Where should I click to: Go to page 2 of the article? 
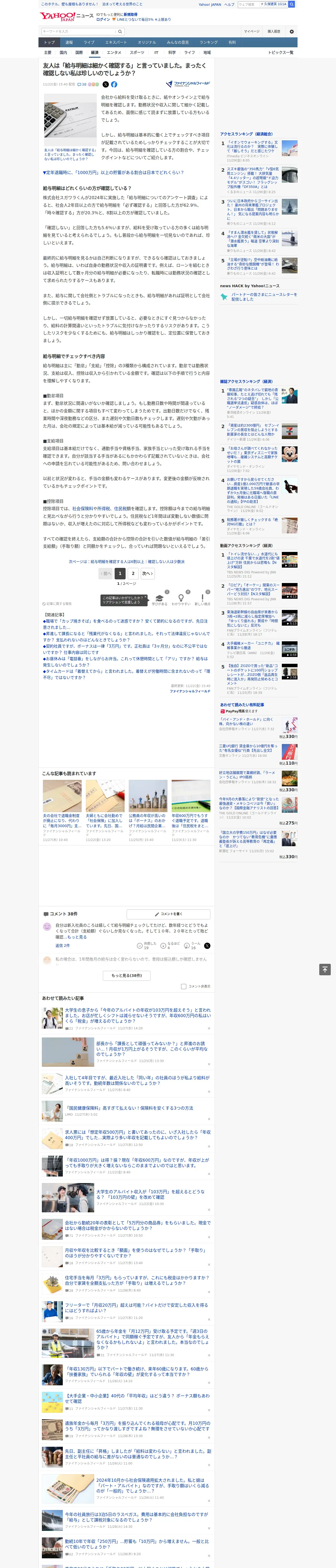point(133,573)
